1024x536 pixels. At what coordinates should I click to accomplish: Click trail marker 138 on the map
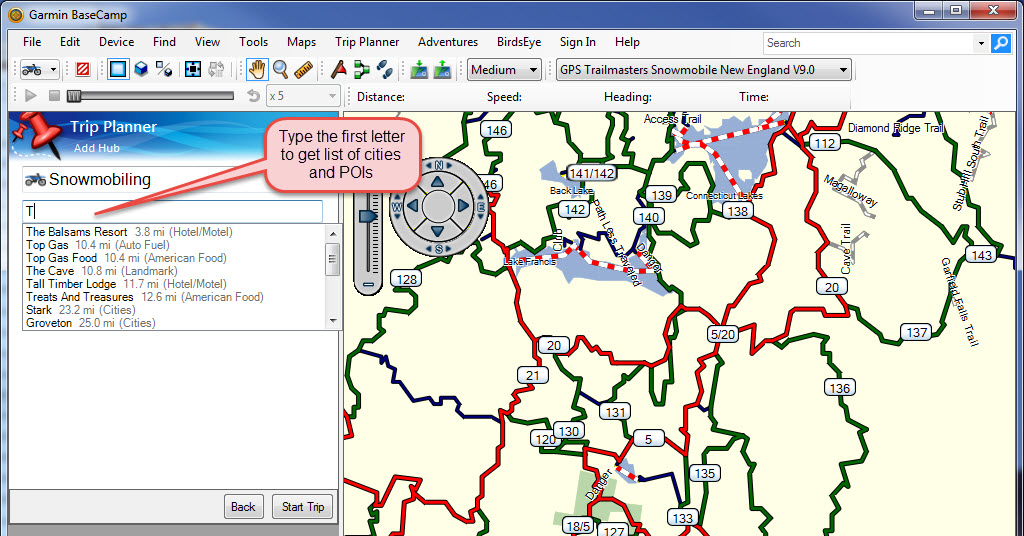click(x=738, y=211)
